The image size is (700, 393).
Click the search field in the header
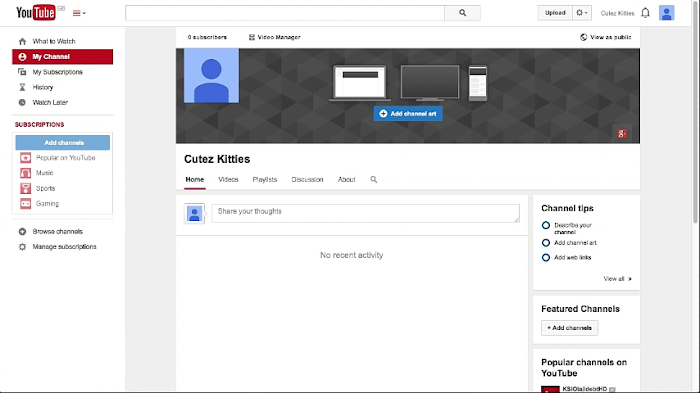[x=285, y=13]
